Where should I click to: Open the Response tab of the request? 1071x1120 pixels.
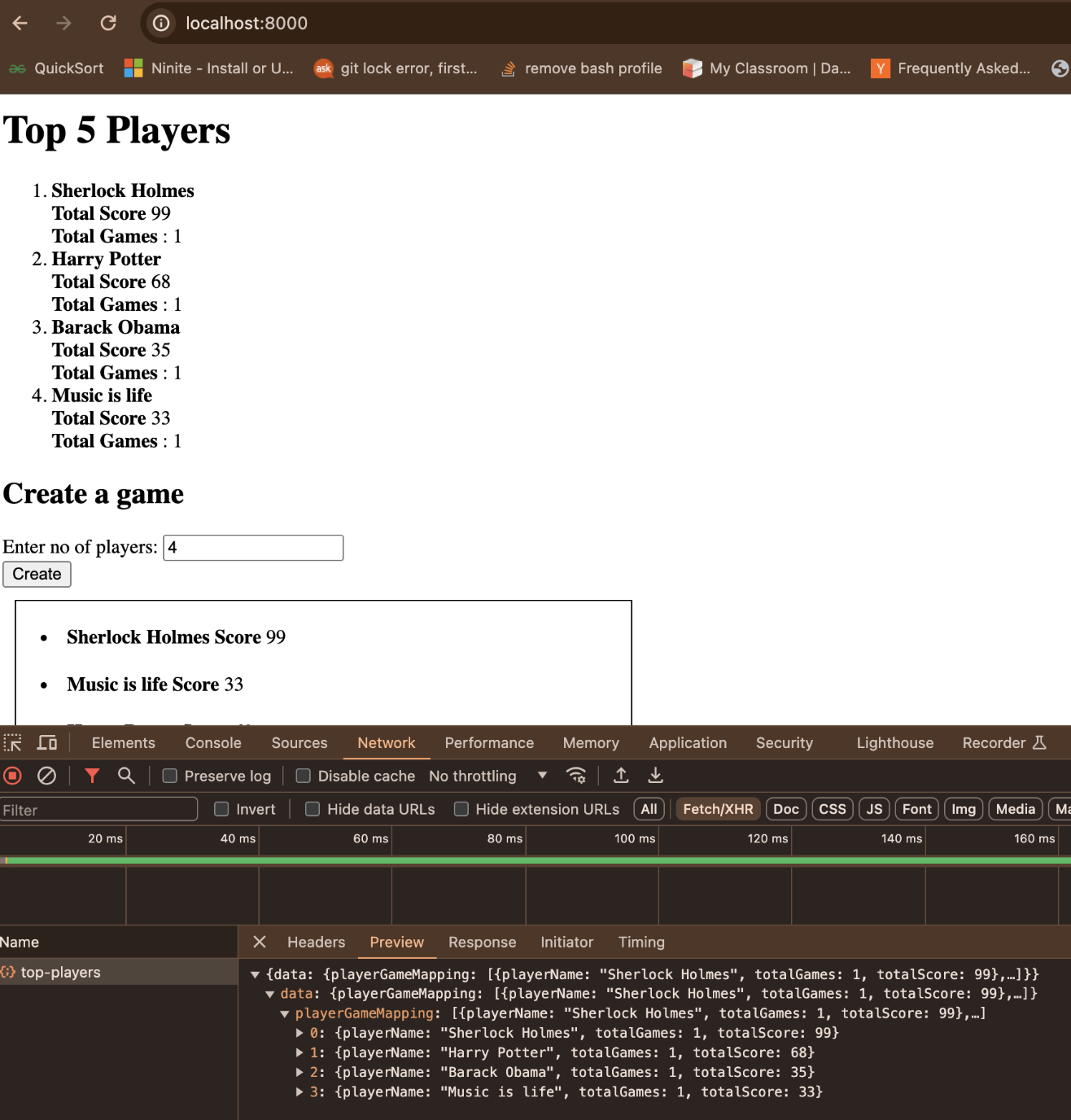pos(482,942)
